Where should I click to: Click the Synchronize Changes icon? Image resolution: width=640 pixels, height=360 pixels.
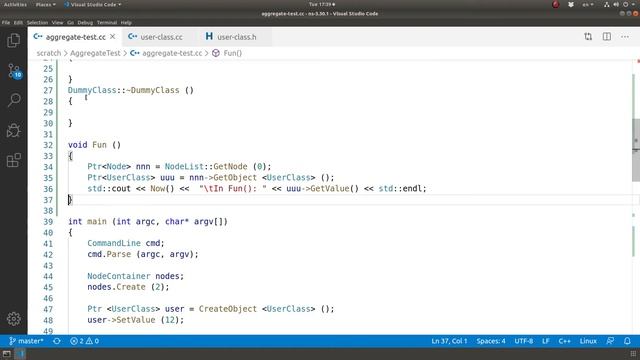[x=57, y=341]
